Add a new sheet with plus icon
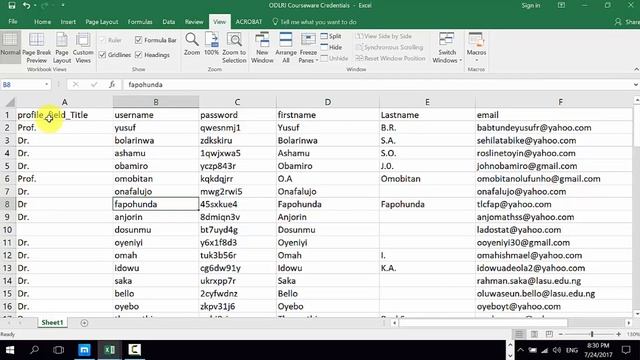 (84, 323)
